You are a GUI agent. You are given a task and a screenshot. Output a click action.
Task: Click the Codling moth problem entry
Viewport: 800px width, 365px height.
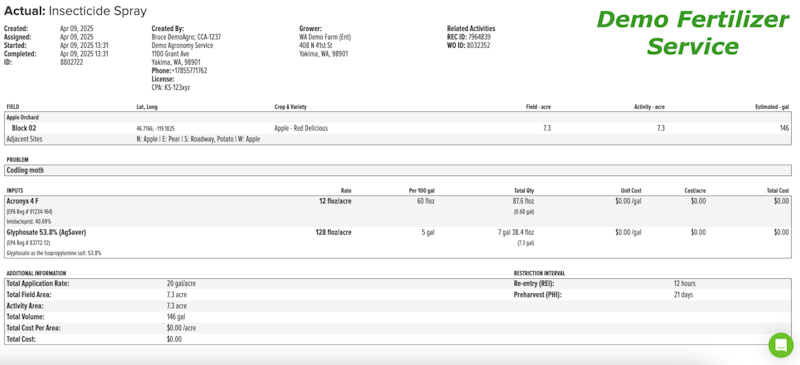tap(25, 171)
